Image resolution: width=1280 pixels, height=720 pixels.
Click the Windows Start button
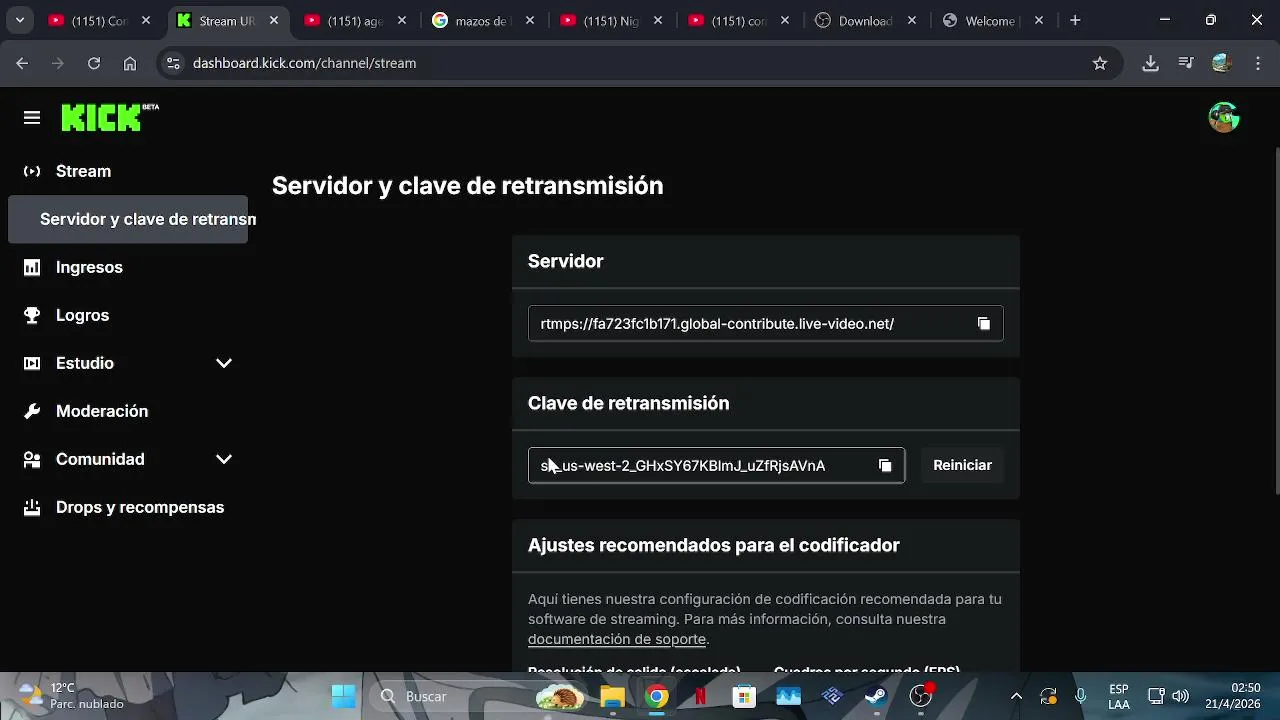(x=344, y=696)
